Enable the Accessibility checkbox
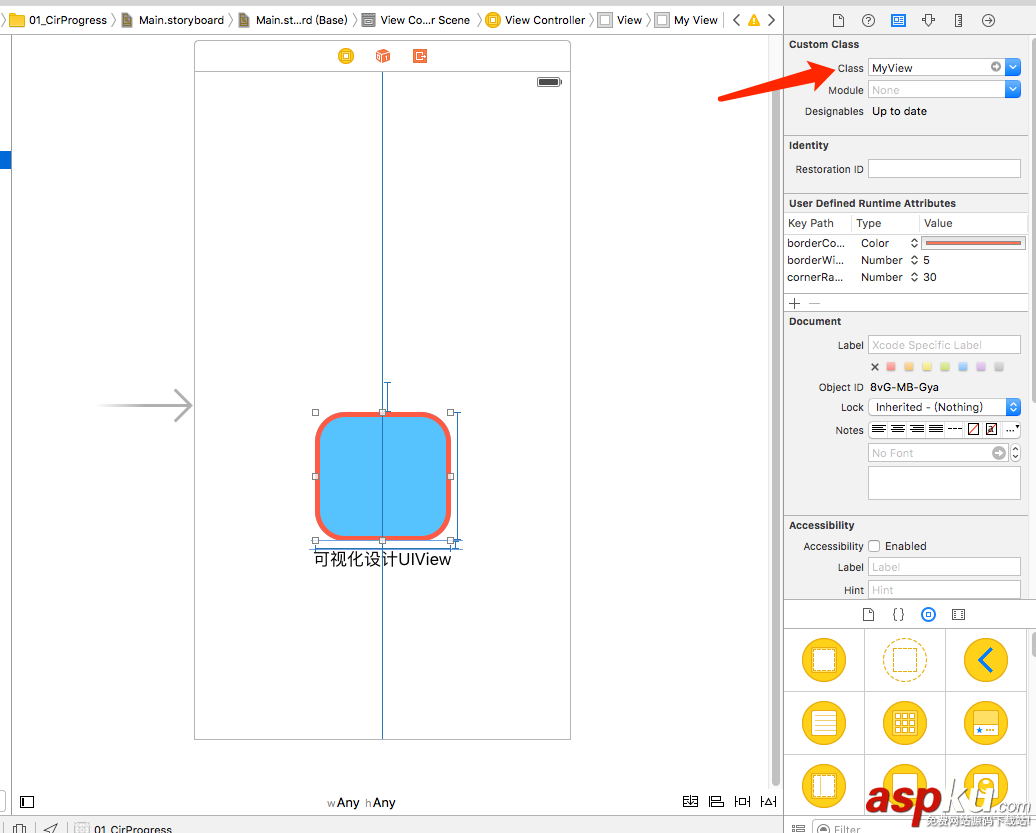The width and height of the screenshot is (1036, 833). pyautogui.click(x=874, y=546)
